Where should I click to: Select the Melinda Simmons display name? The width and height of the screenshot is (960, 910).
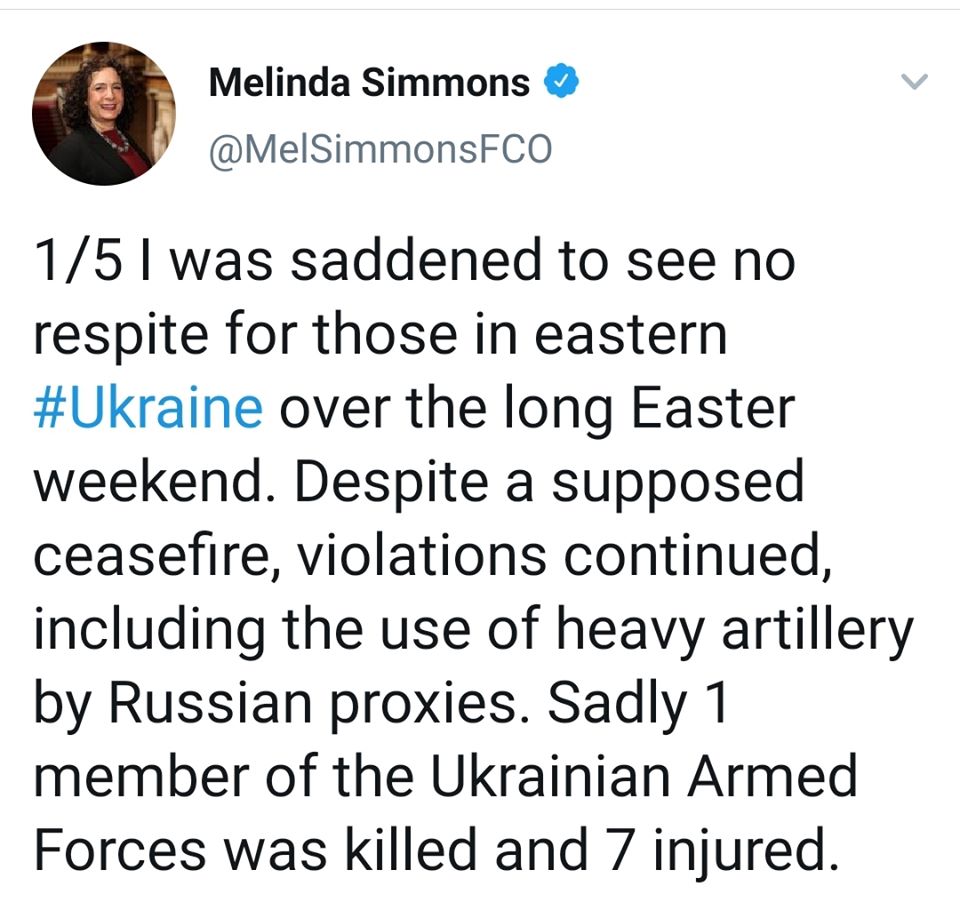(x=368, y=83)
